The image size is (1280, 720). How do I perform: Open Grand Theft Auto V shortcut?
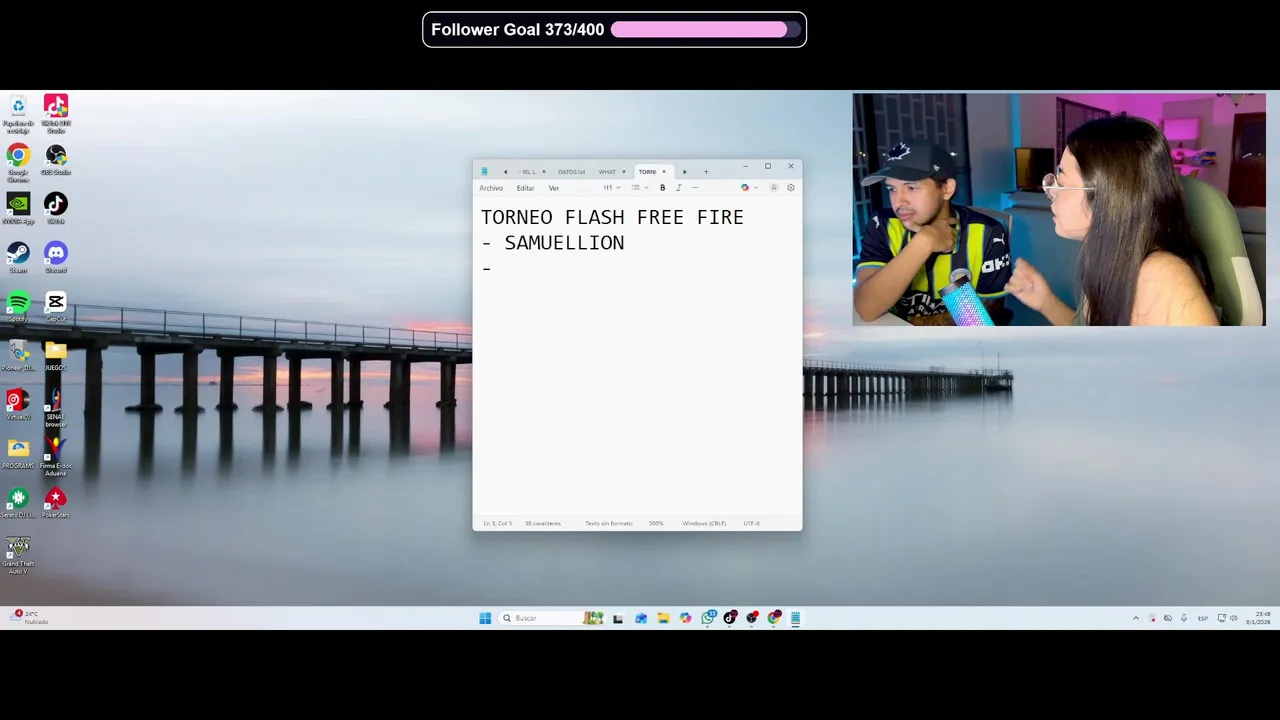pyautogui.click(x=18, y=555)
